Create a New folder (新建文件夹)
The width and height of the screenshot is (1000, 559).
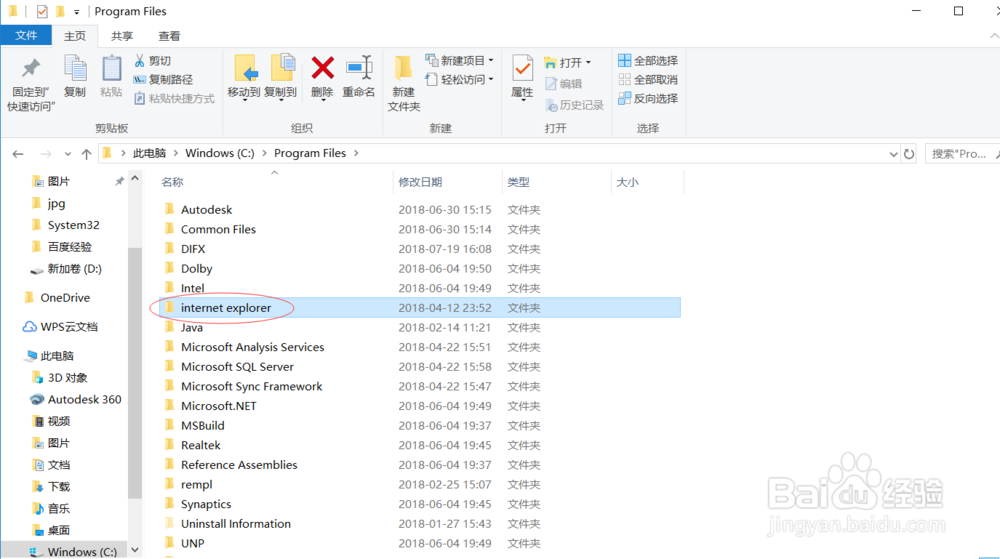pos(404,83)
